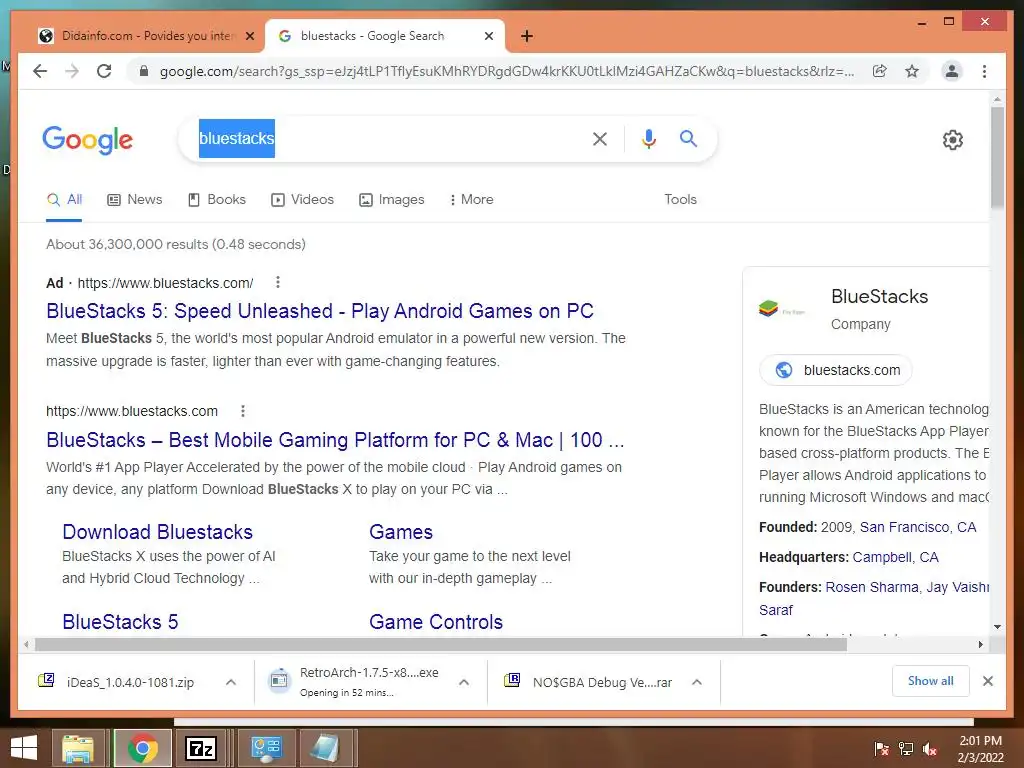The width and height of the screenshot is (1024, 768).
Task: Open control panel taskbar icon
Action: [x=266, y=748]
